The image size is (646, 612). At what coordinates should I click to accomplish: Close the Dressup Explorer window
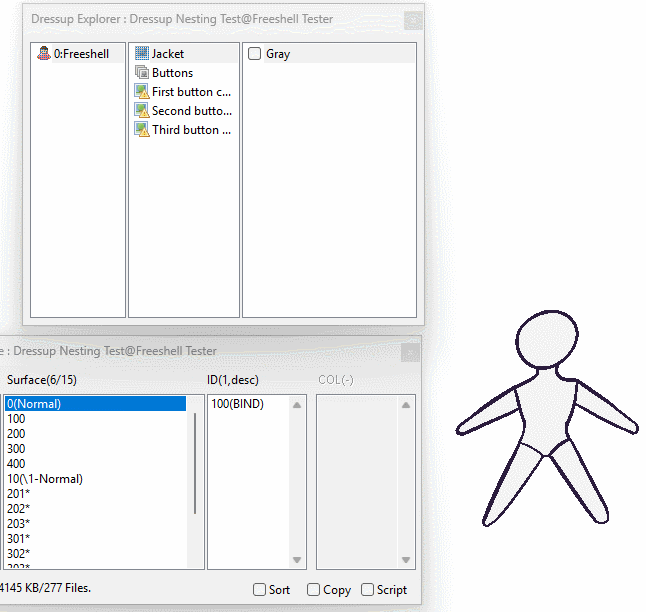[412, 20]
